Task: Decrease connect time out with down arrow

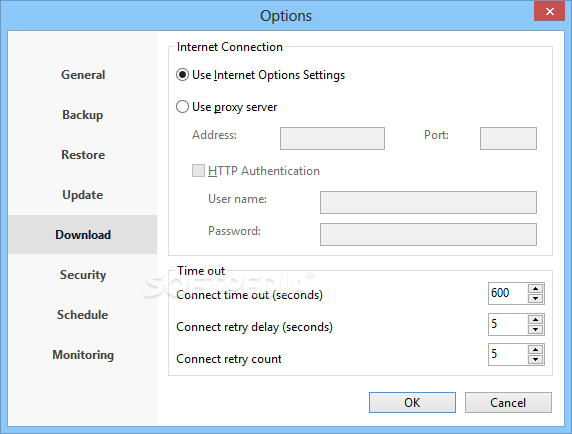Action: [535, 298]
